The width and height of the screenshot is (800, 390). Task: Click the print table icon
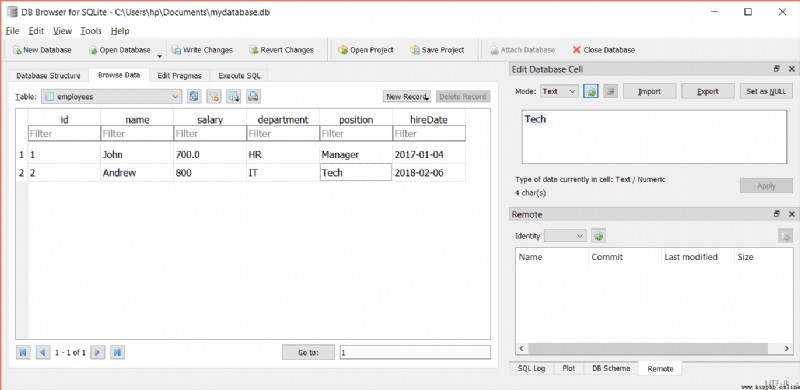[253, 96]
